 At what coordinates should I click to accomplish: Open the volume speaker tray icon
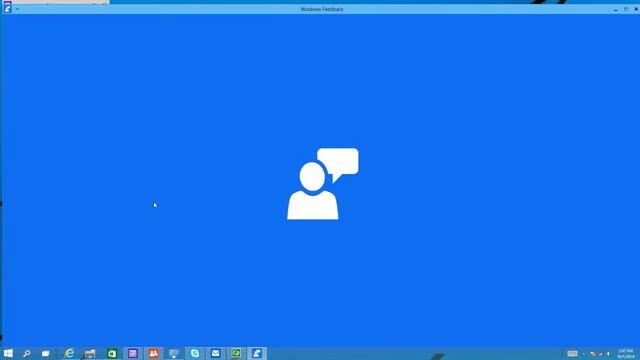[608, 354]
